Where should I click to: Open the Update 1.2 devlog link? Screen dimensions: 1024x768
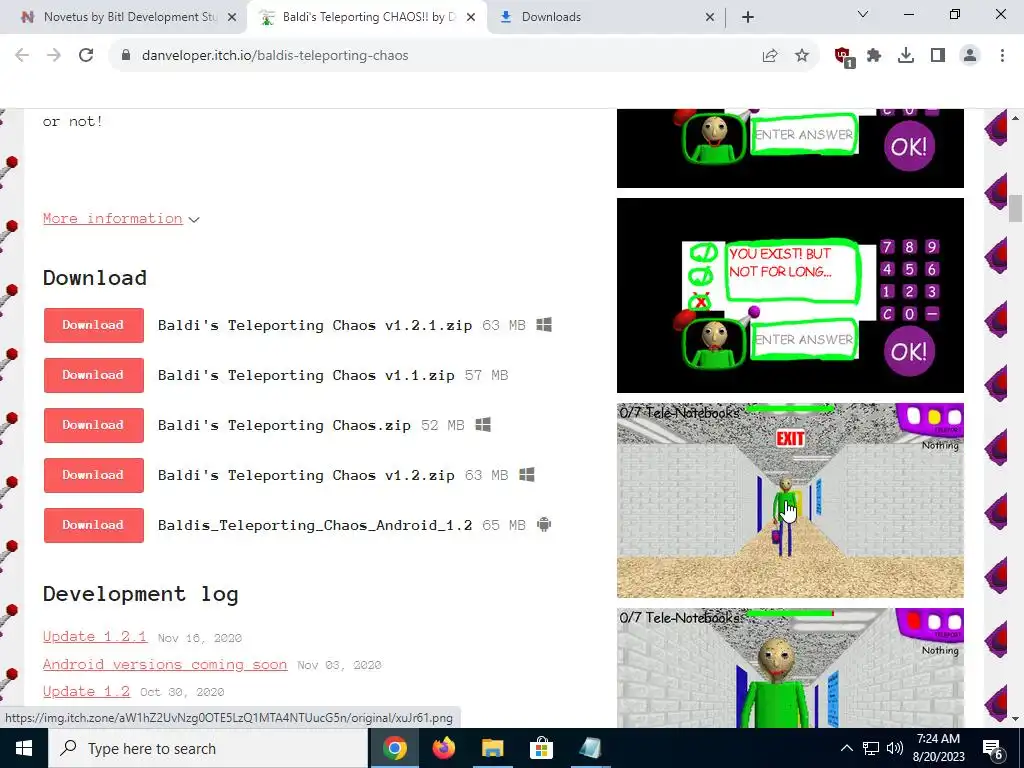pyautogui.click(x=86, y=692)
